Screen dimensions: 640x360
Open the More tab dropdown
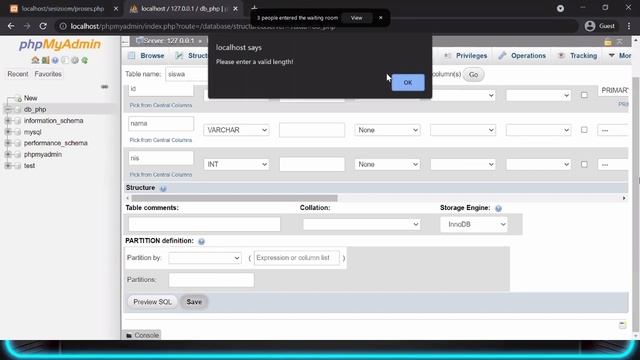620,56
